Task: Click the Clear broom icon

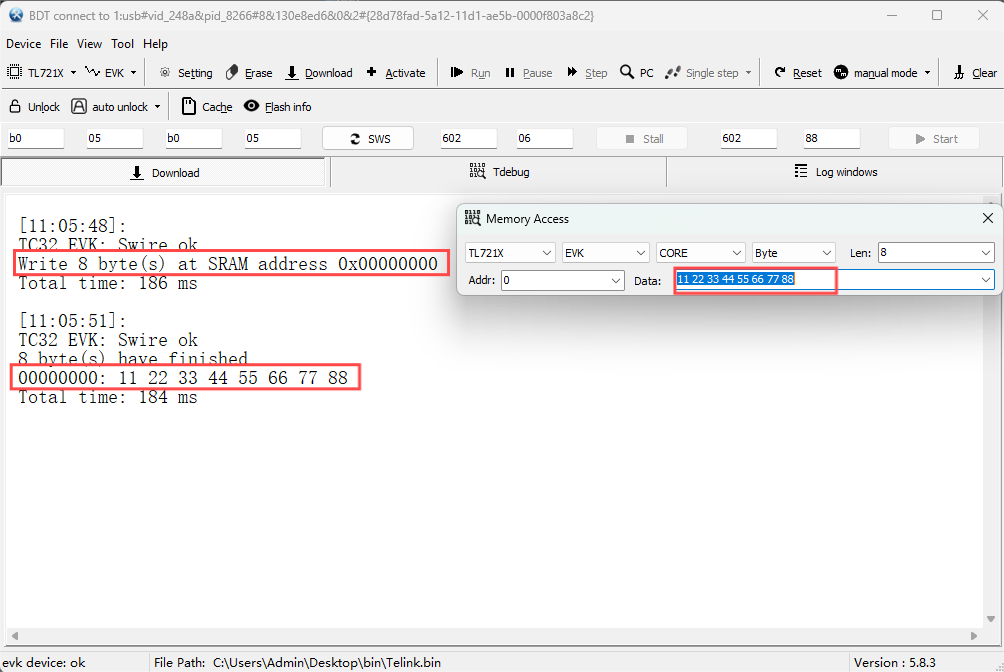Action: click(959, 72)
